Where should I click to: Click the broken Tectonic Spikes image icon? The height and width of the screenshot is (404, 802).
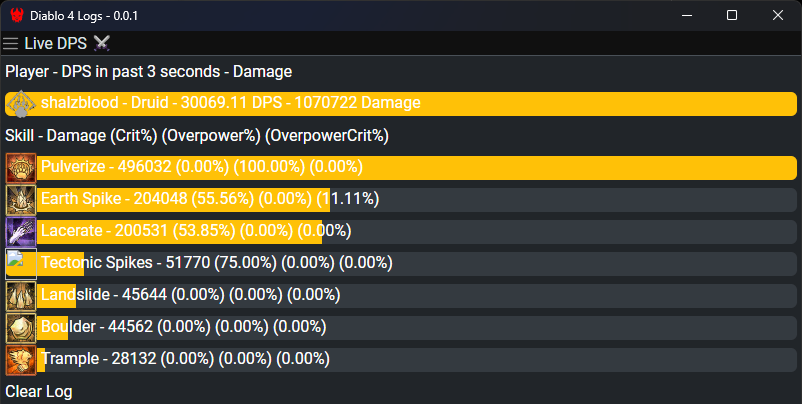click(x=21, y=264)
